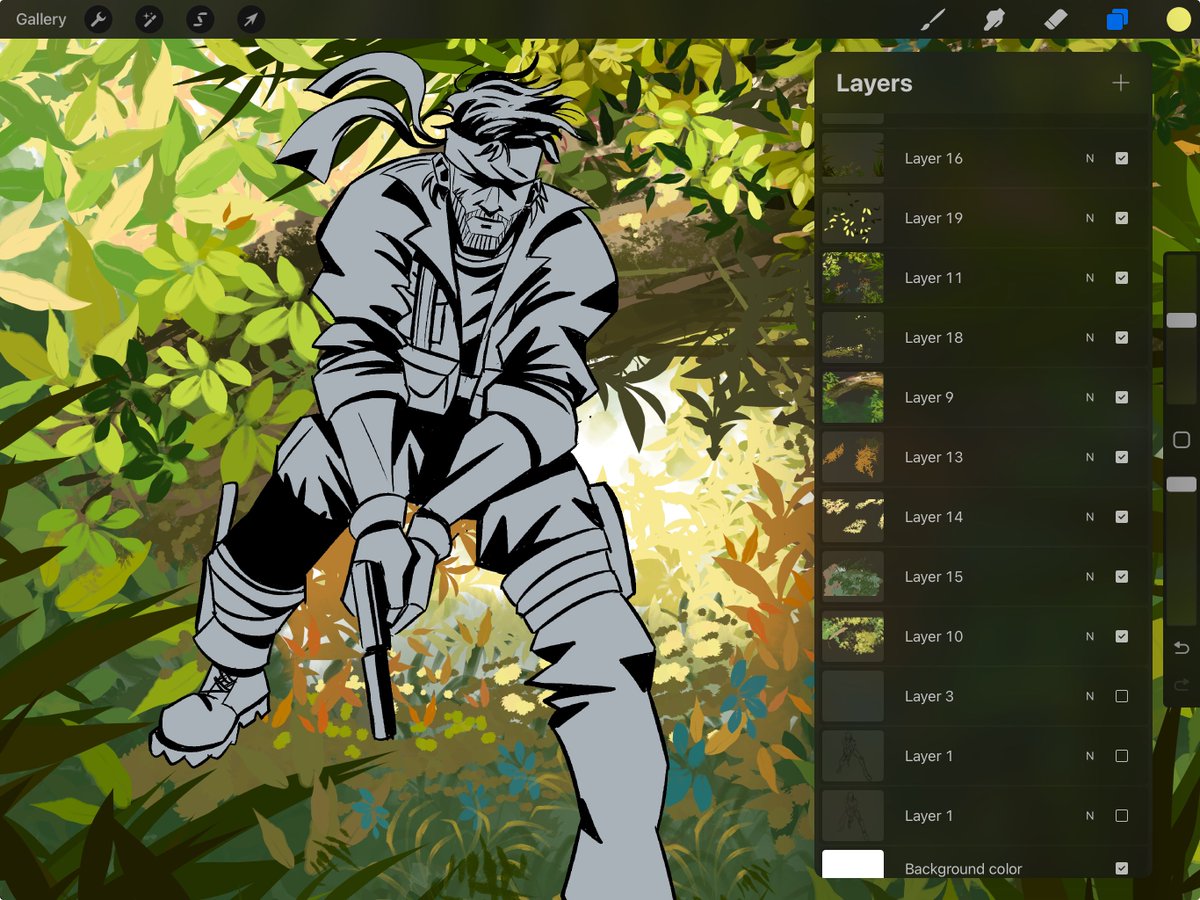
Task: Hide Layer 15 with its checkbox
Action: tap(1121, 577)
